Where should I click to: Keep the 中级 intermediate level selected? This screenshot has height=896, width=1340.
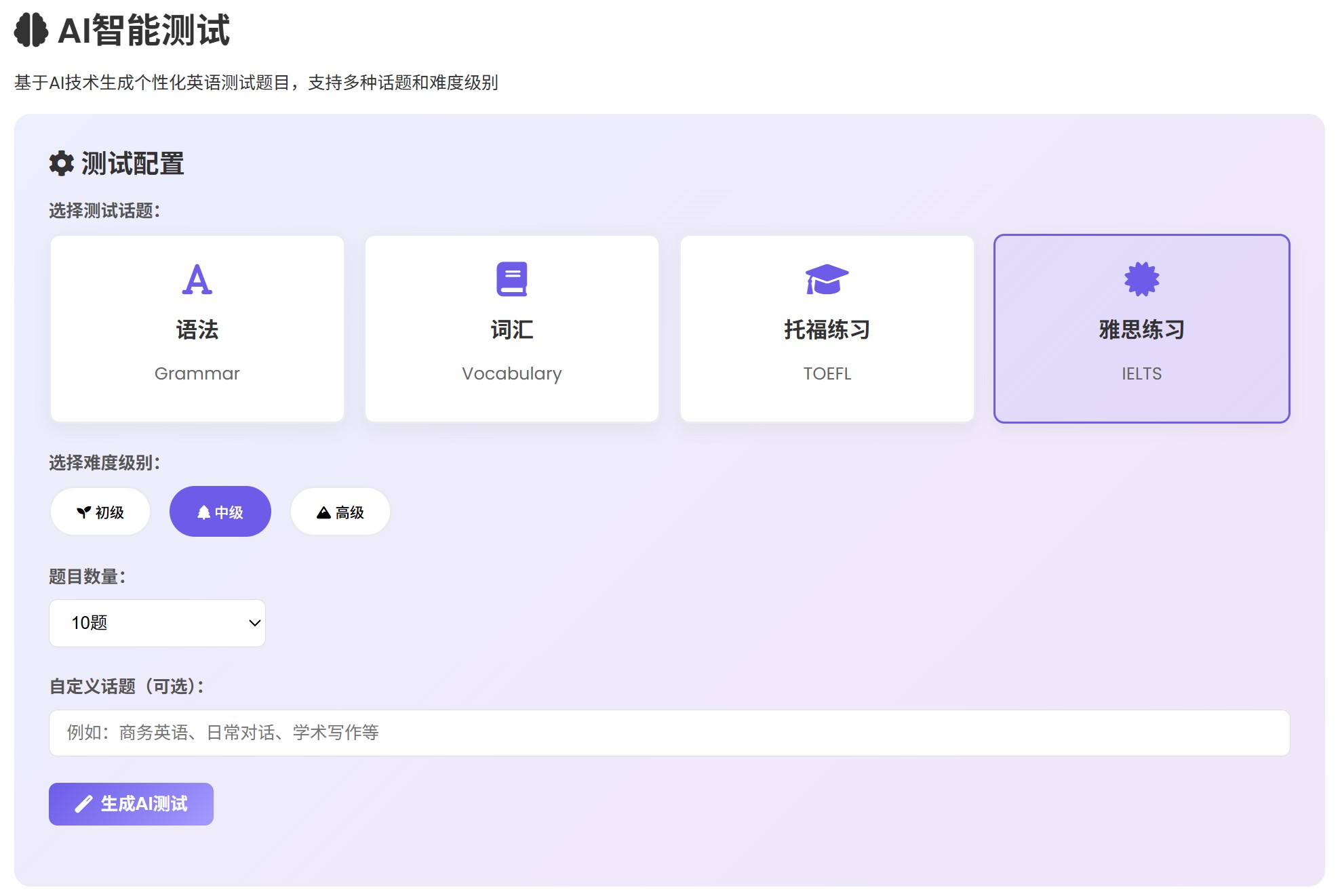point(220,512)
